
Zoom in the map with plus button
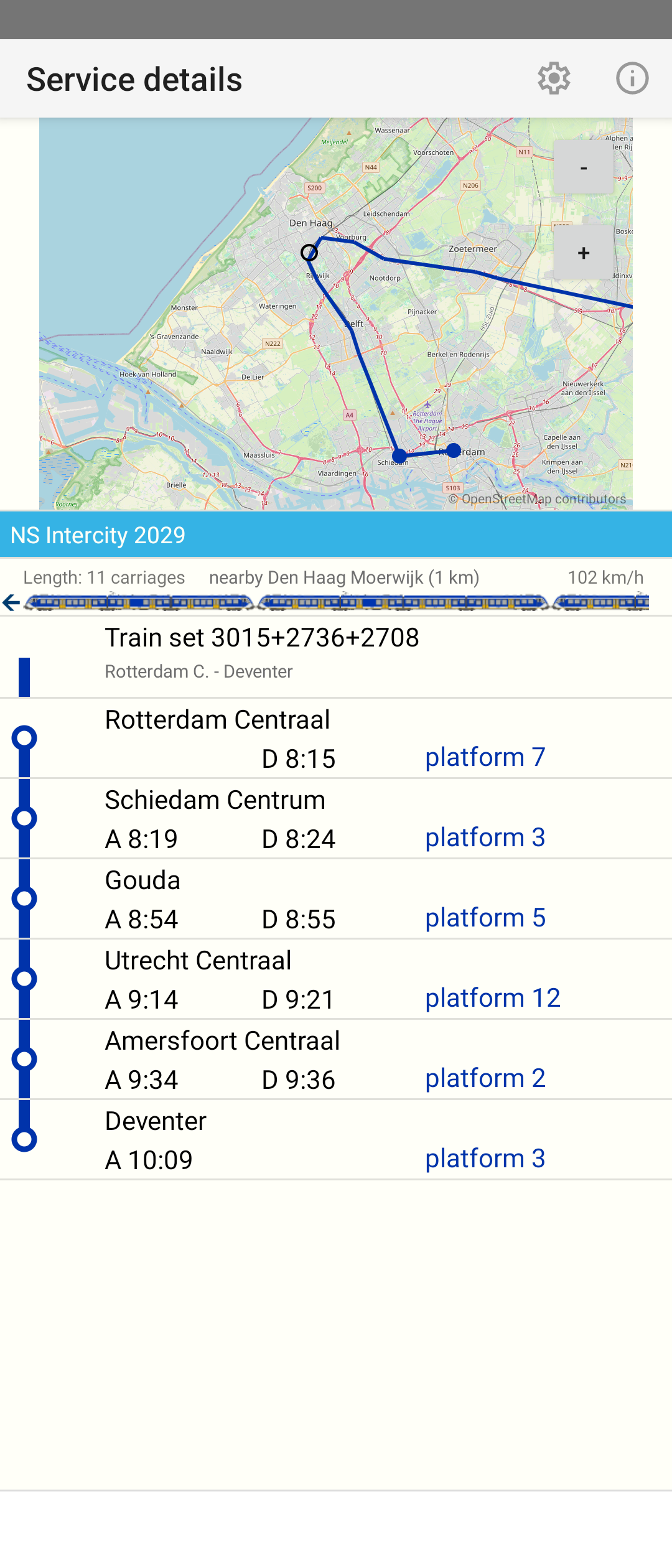(583, 253)
